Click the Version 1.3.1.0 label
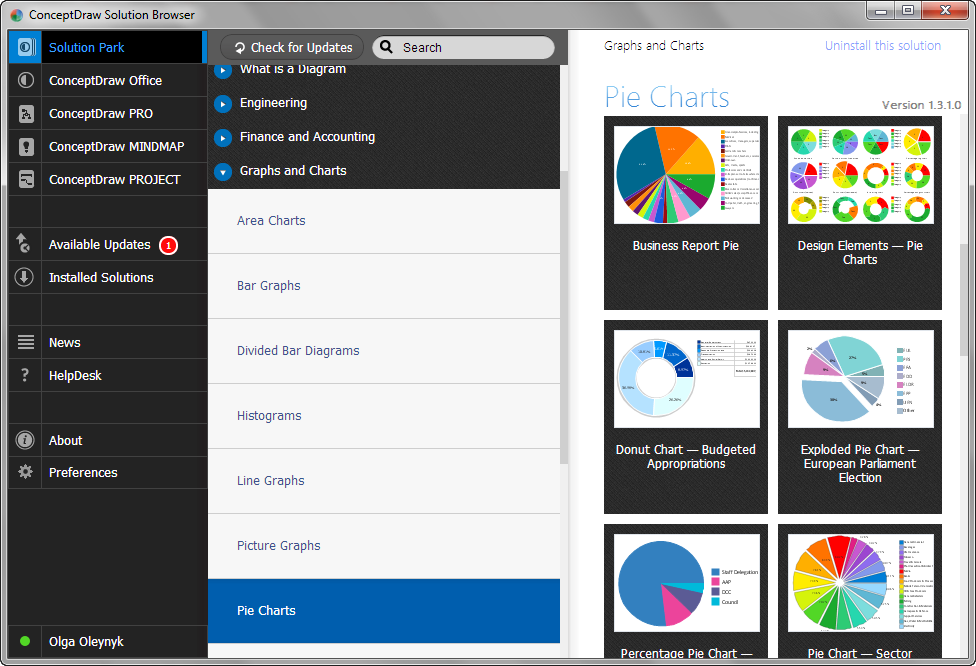This screenshot has width=976, height=666. [x=921, y=105]
